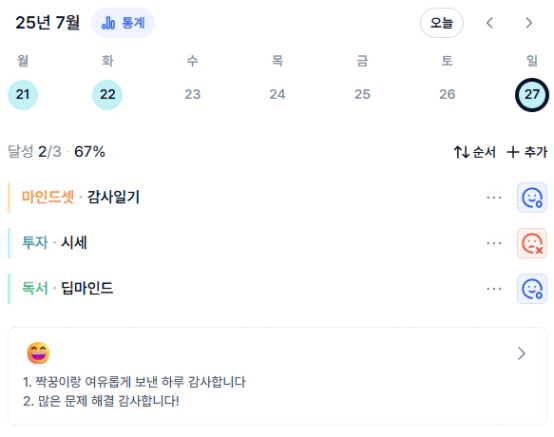Open the 마인드셋 감사일기 habit row
The width and height of the screenshot is (554, 437).
246,197
